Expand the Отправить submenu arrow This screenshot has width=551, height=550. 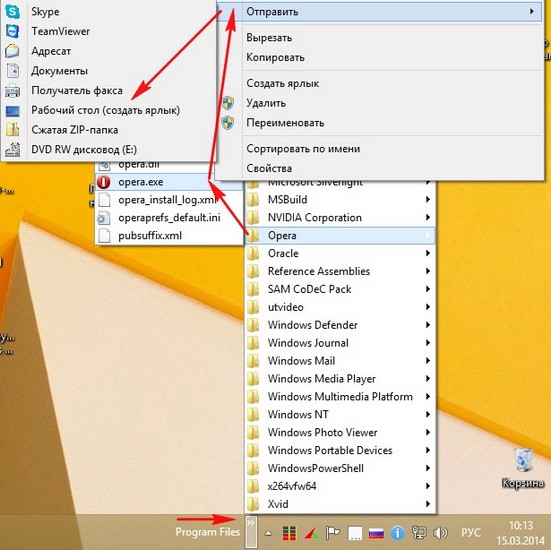pyautogui.click(x=532, y=12)
